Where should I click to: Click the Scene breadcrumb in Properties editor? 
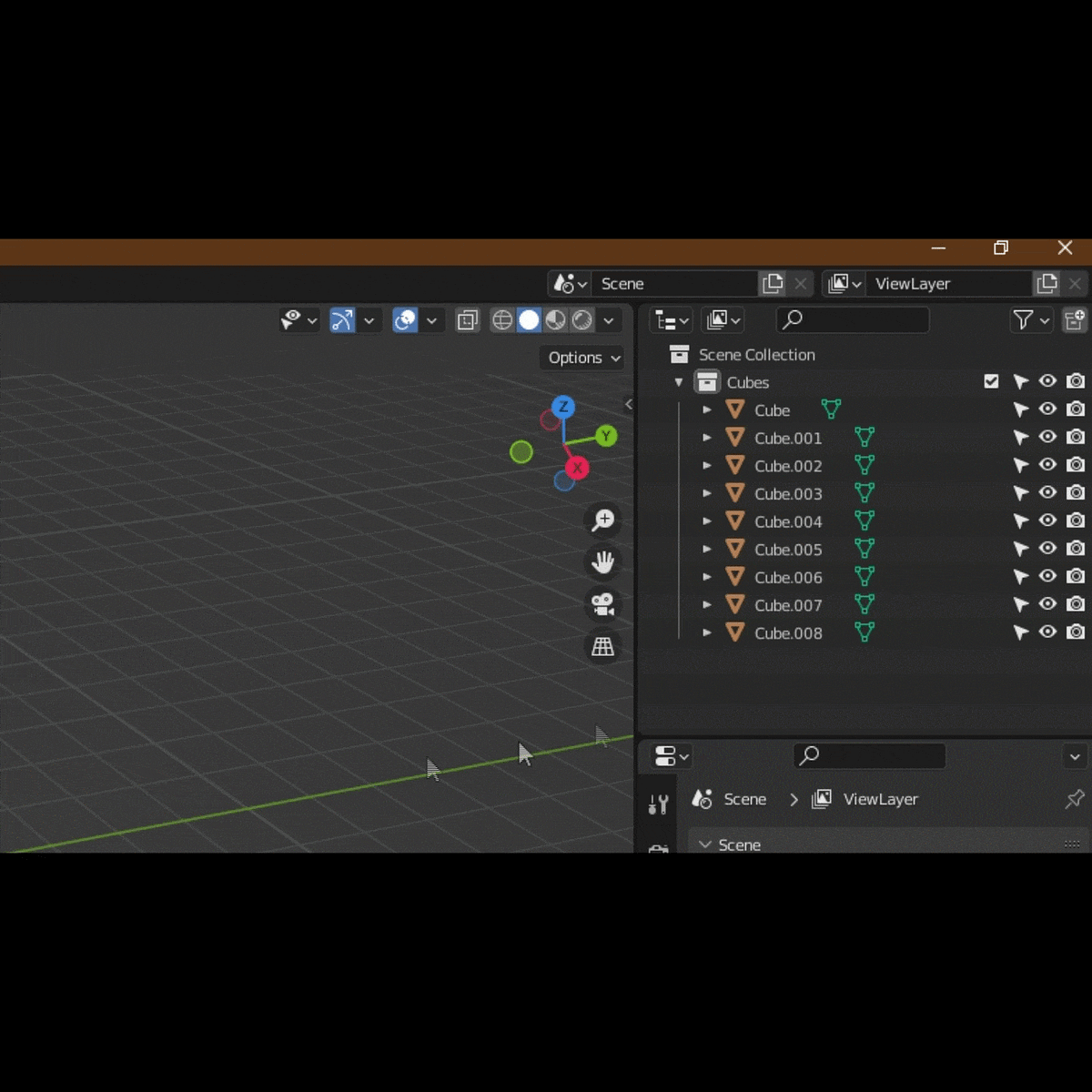coord(743,799)
